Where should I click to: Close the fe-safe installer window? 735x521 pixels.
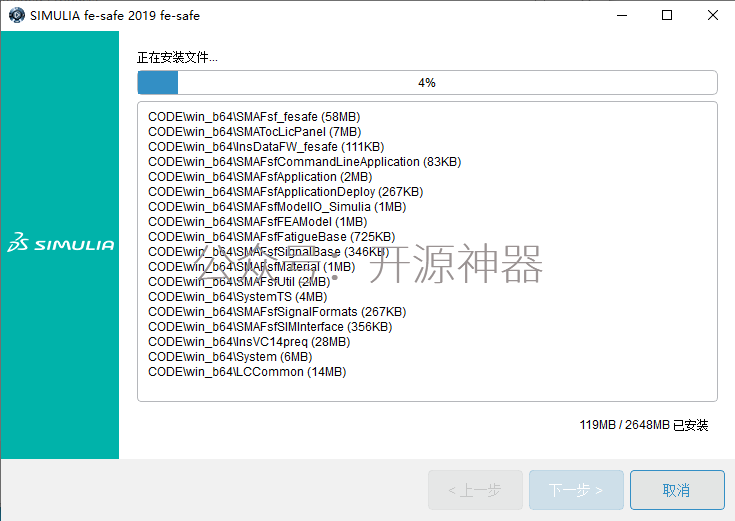pyautogui.click(x=712, y=15)
